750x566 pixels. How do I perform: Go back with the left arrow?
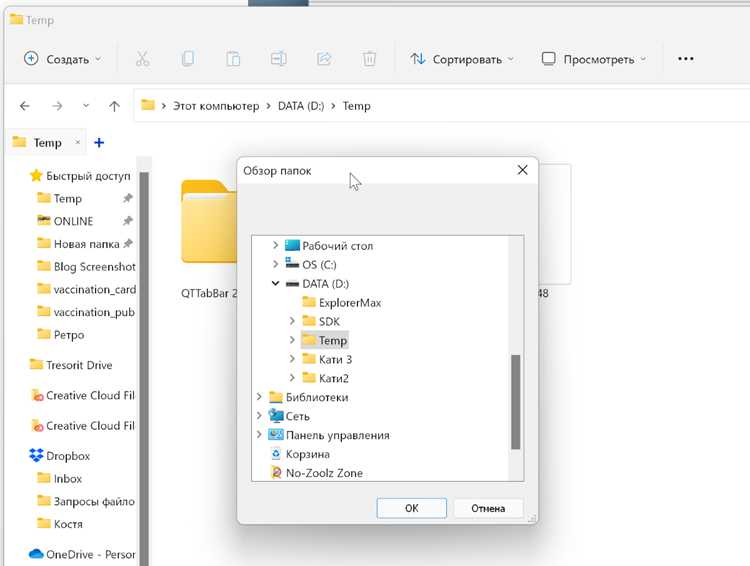point(25,106)
